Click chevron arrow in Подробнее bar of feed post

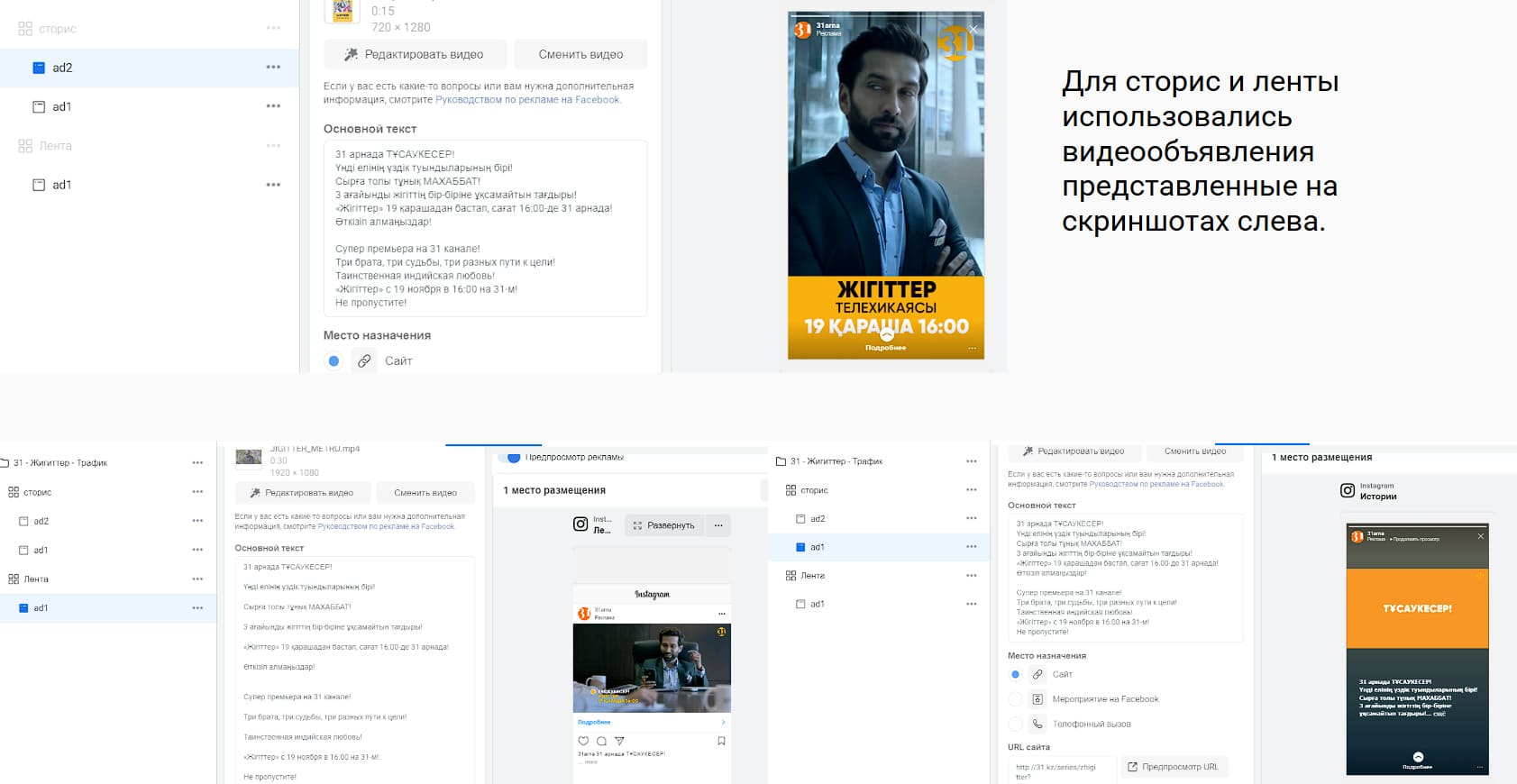click(x=723, y=722)
